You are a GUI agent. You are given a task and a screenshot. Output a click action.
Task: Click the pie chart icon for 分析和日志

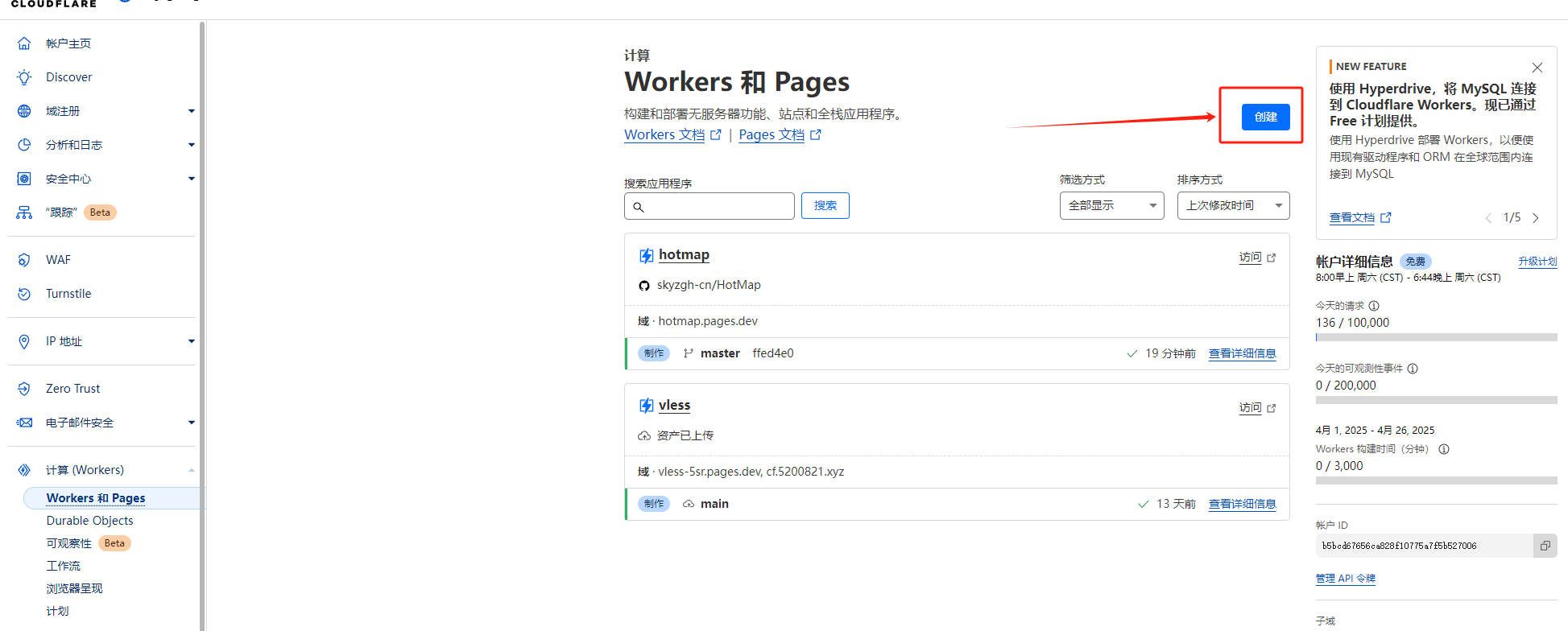click(24, 145)
